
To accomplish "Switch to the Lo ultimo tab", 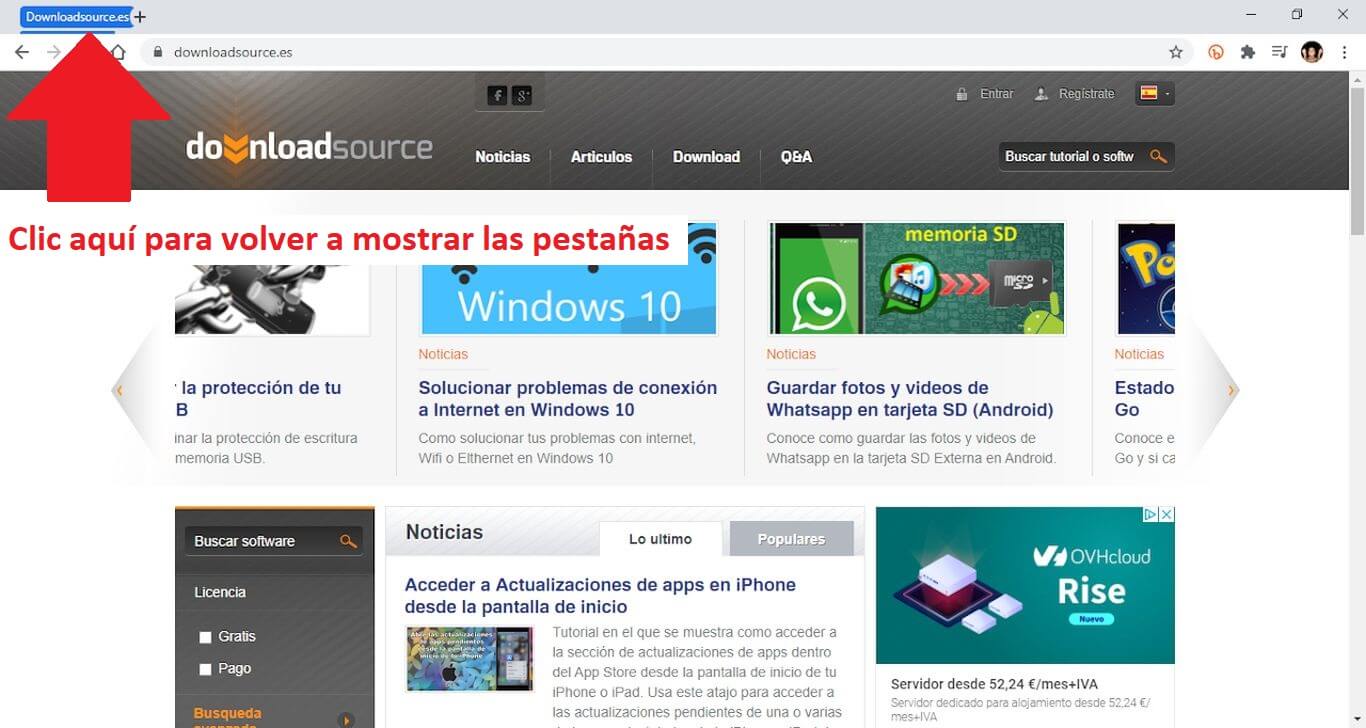I will 660,539.
